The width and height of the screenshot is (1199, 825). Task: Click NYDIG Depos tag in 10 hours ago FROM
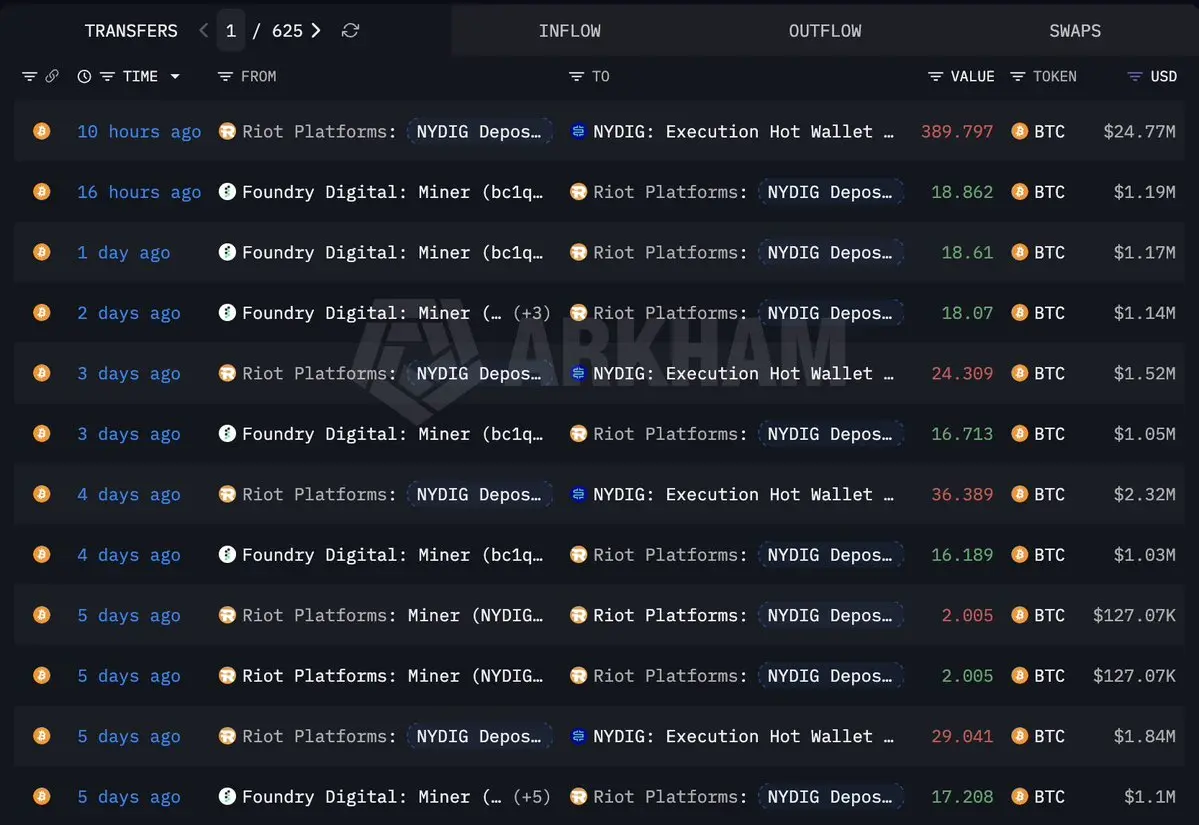[479, 132]
